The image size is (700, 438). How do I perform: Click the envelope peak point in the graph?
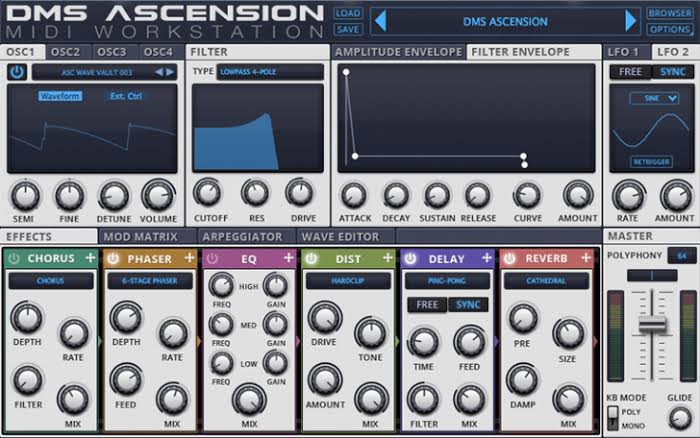346,72
